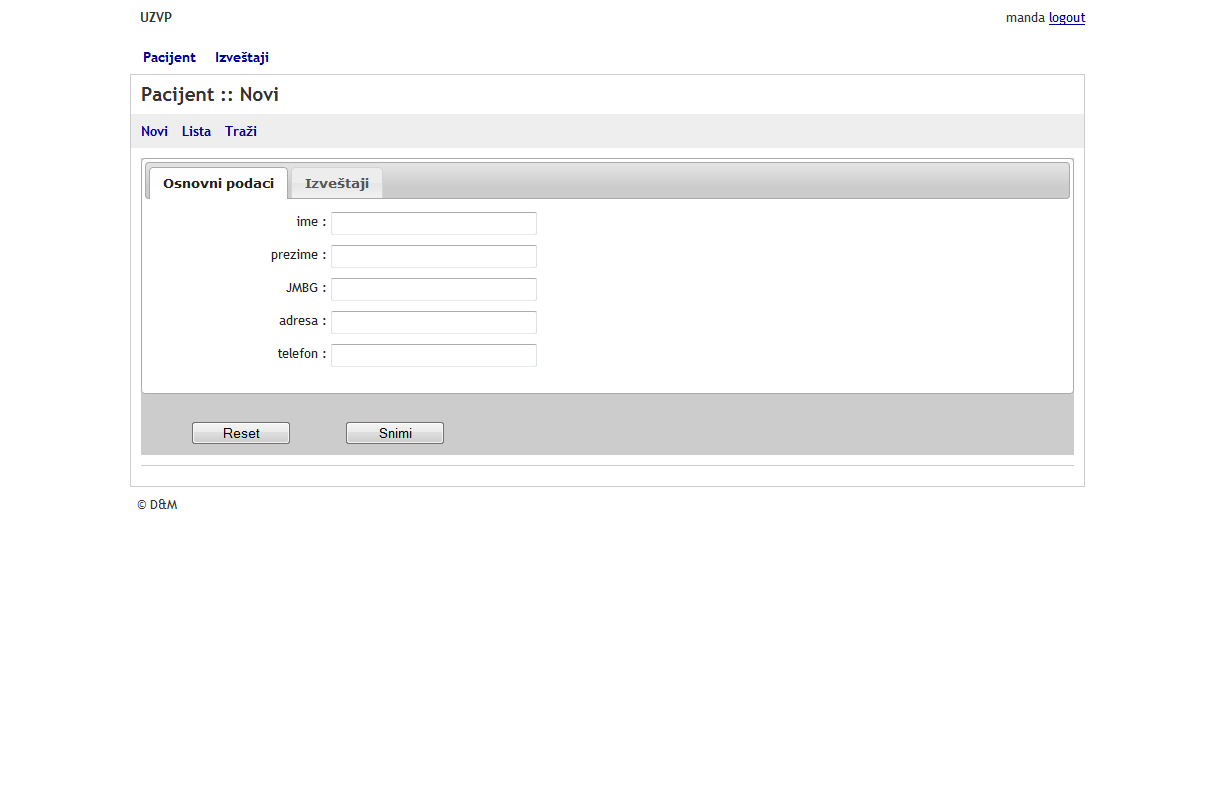Screen dimensions: 1214x805
Task: Switch to the Osnovni podaci tab
Action: [218, 184]
